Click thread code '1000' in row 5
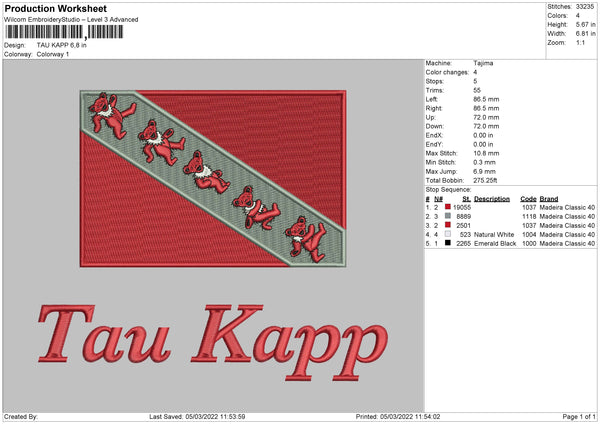Image resolution: width=600 pixels, height=424 pixels. pyautogui.click(x=529, y=243)
